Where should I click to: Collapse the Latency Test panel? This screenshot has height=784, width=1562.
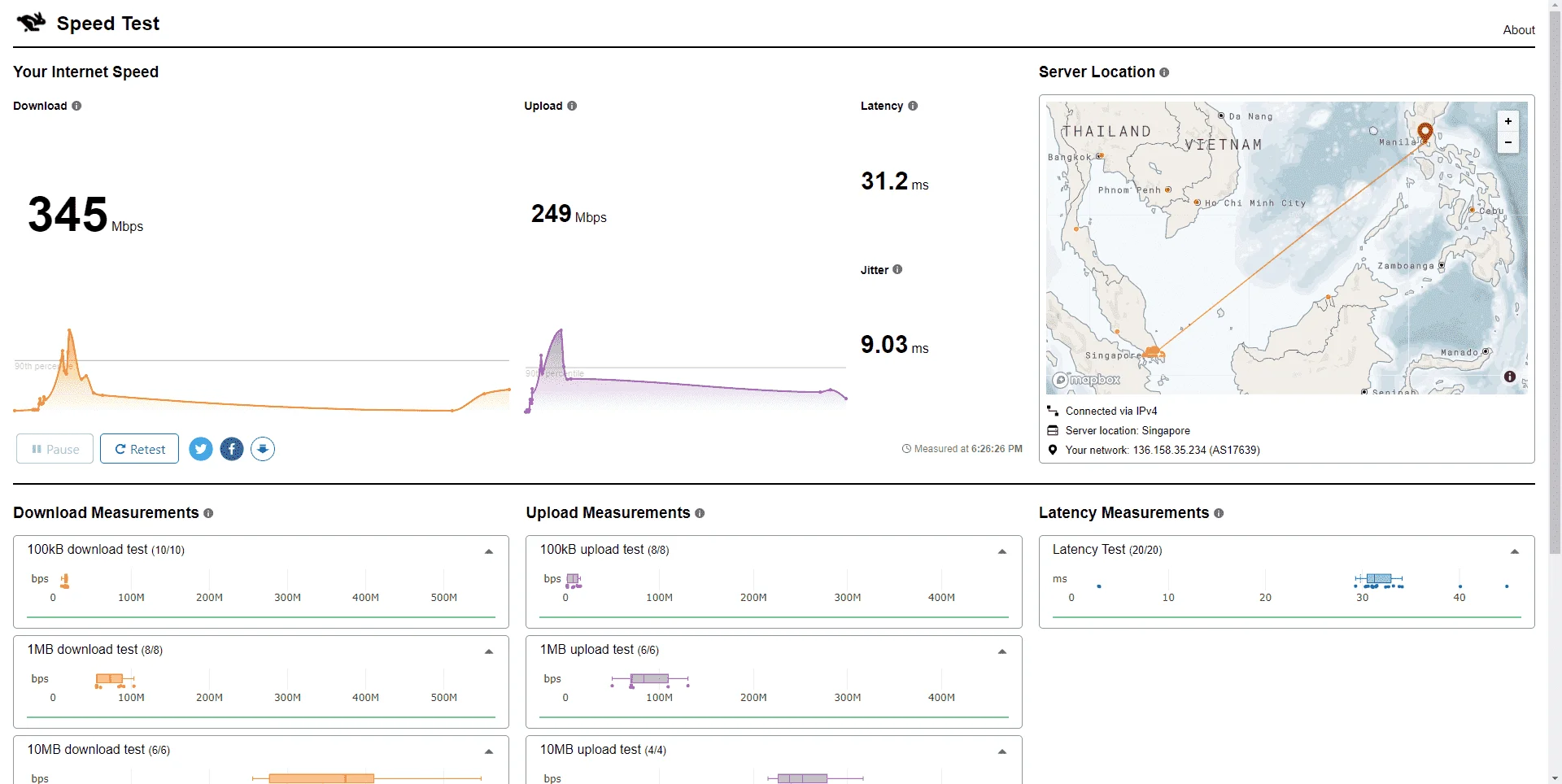pos(1515,551)
